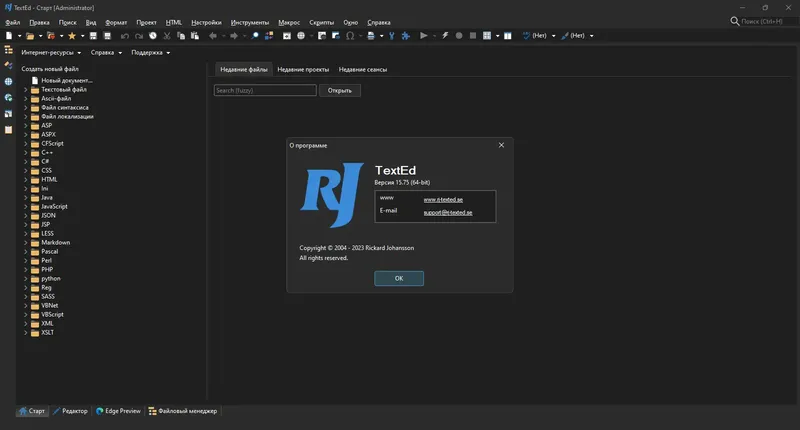Open the Настройки menu
Viewport: 800px width, 430px height.
206,22
